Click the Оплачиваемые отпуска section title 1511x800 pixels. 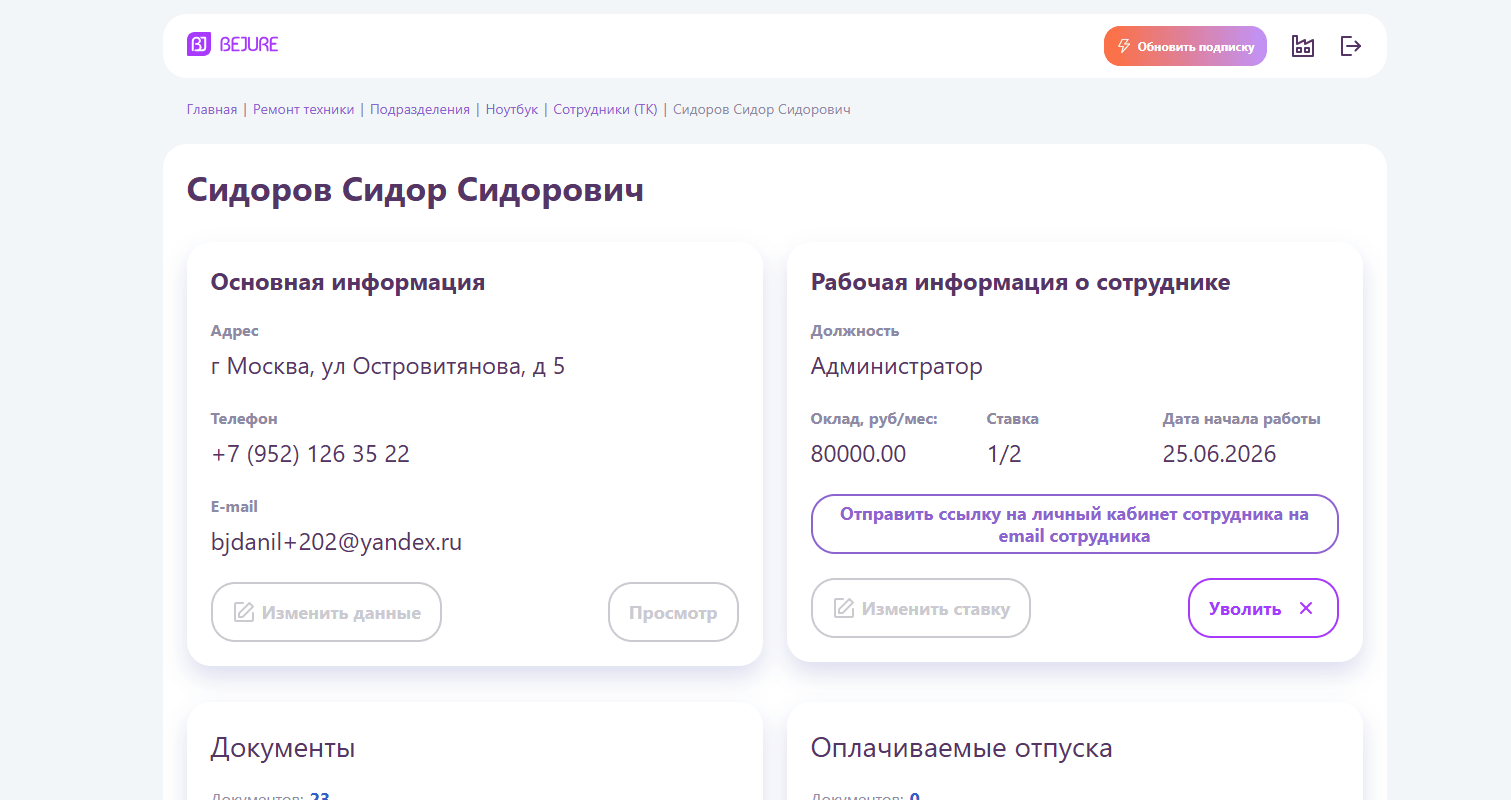pyautogui.click(x=962, y=748)
